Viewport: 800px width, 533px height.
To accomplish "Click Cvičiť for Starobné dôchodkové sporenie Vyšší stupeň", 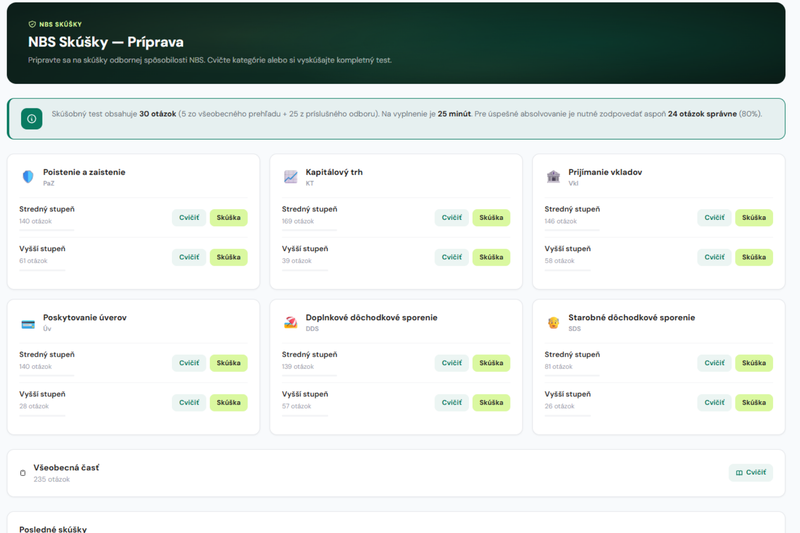I will tap(714, 402).
